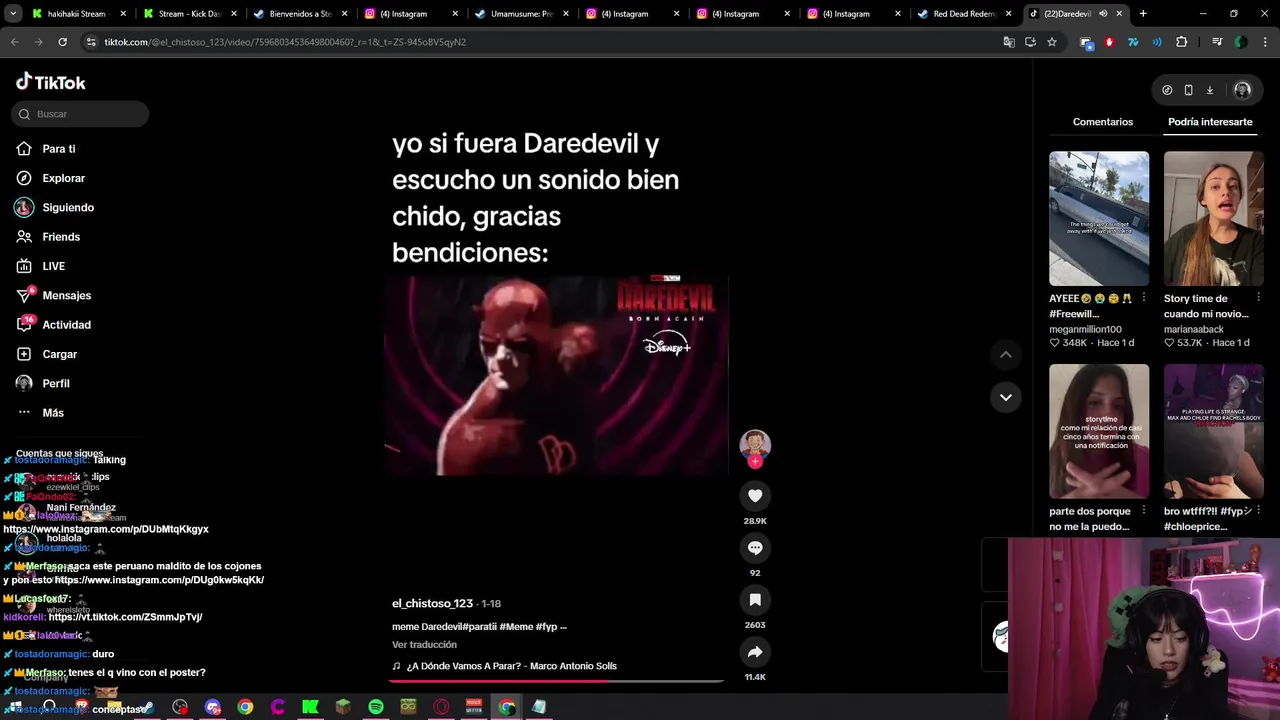
Task: Open the AYEEE #Freewill video thumbnail
Action: pyautogui.click(x=1099, y=218)
